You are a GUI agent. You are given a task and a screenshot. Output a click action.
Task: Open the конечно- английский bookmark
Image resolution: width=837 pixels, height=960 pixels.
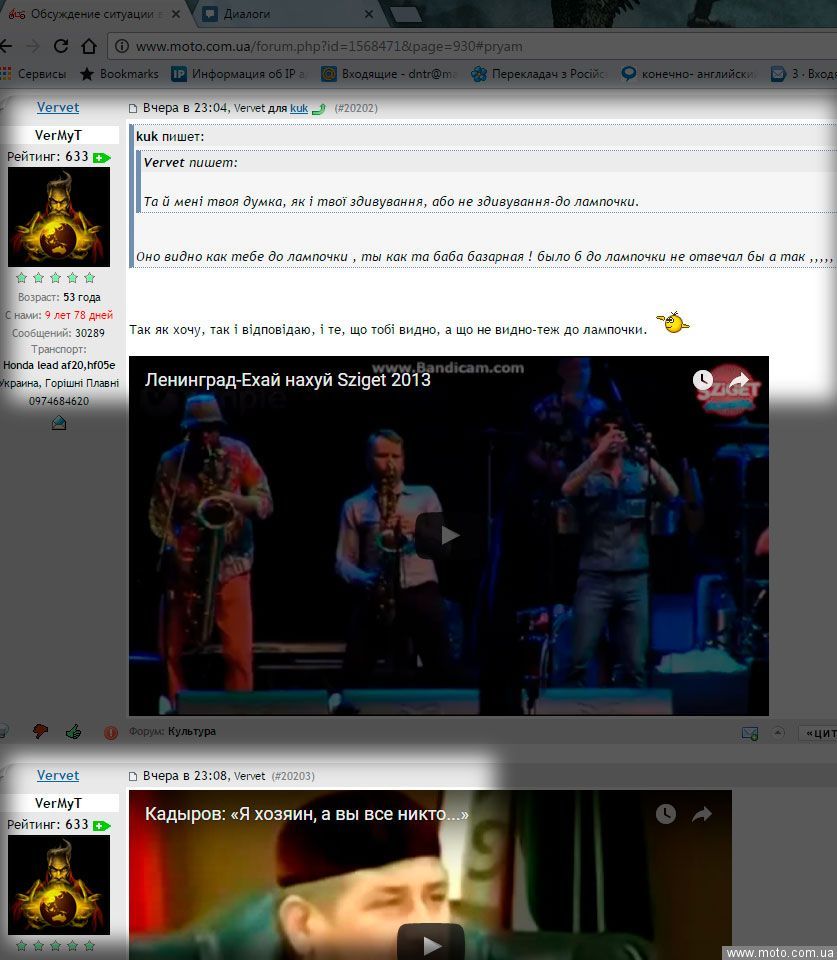click(689, 74)
